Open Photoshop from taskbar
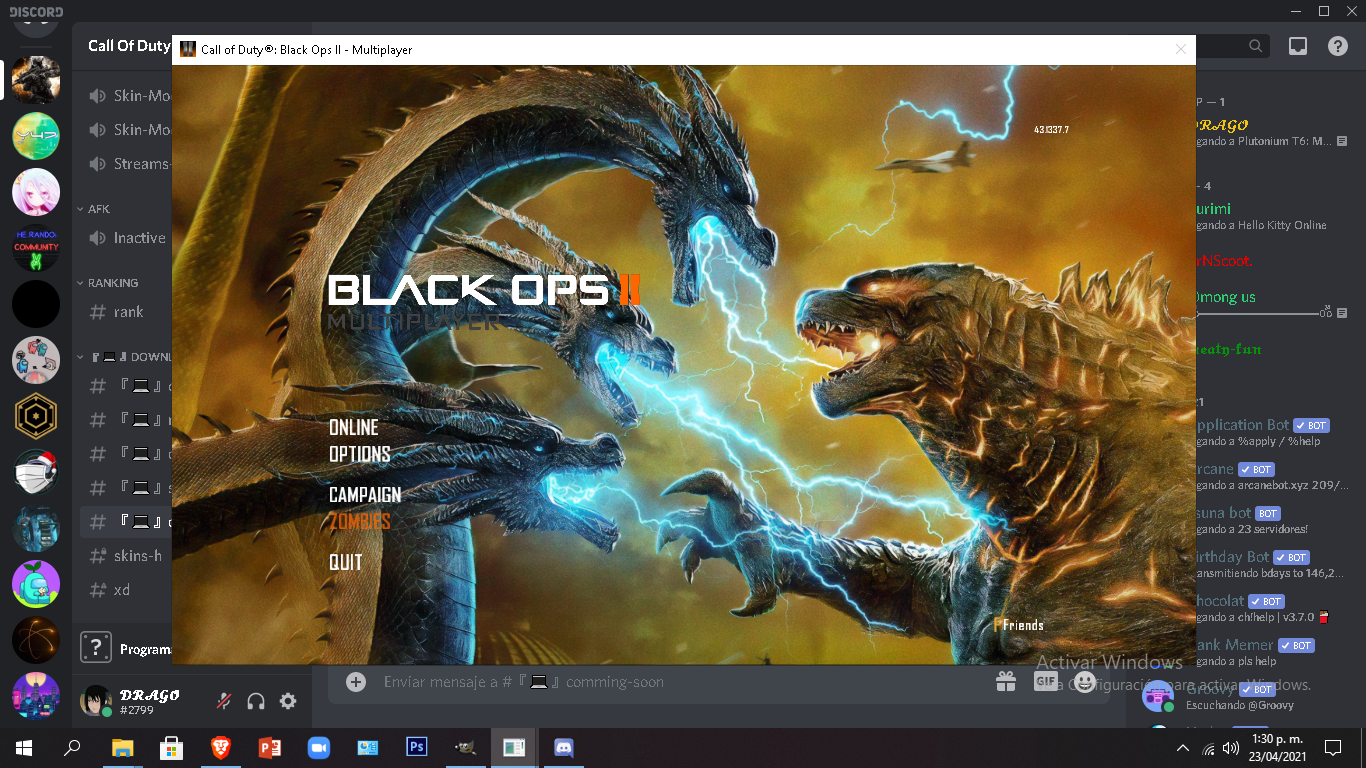 [x=416, y=747]
